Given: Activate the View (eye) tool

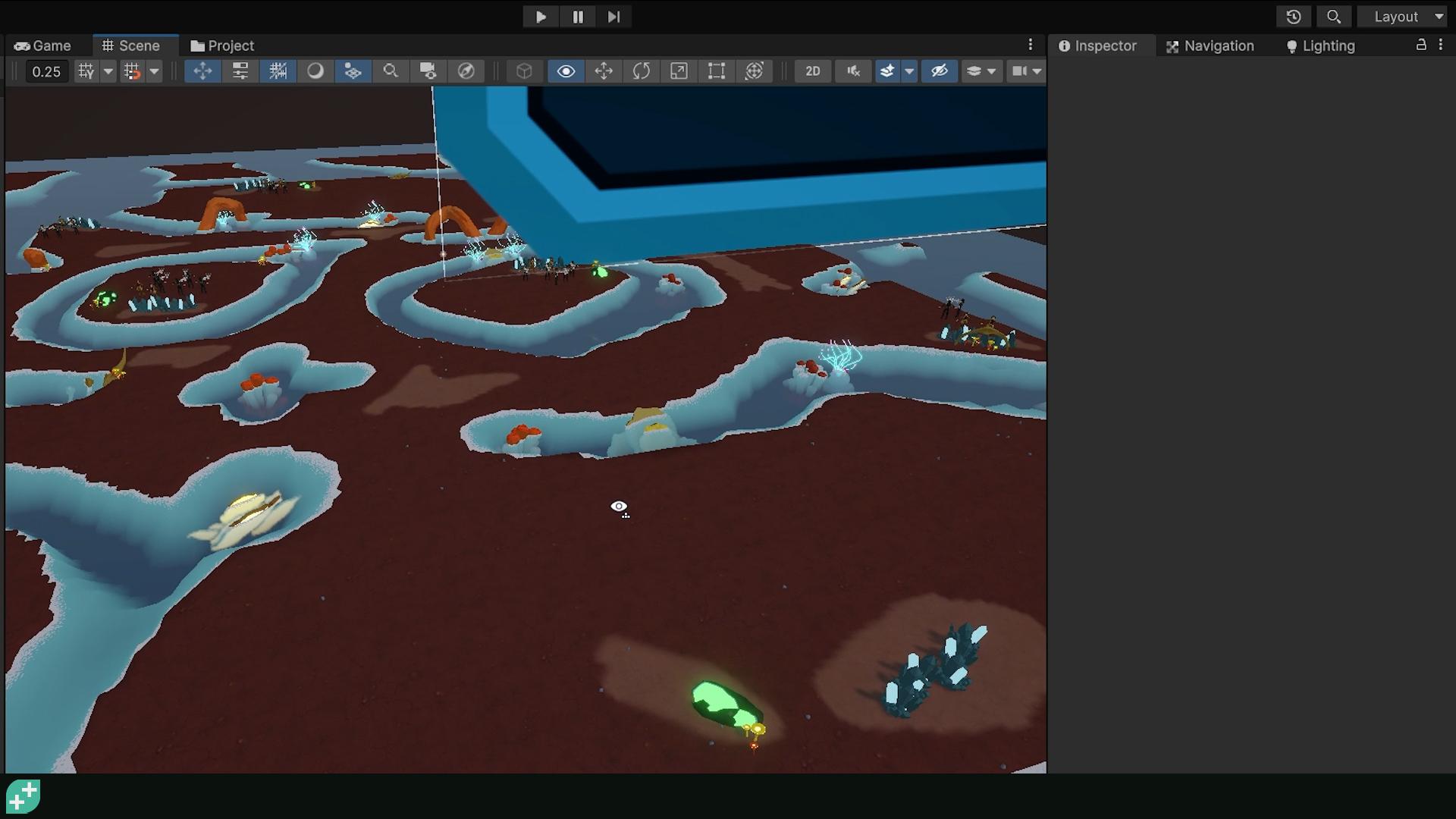Looking at the screenshot, I should tap(566, 71).
